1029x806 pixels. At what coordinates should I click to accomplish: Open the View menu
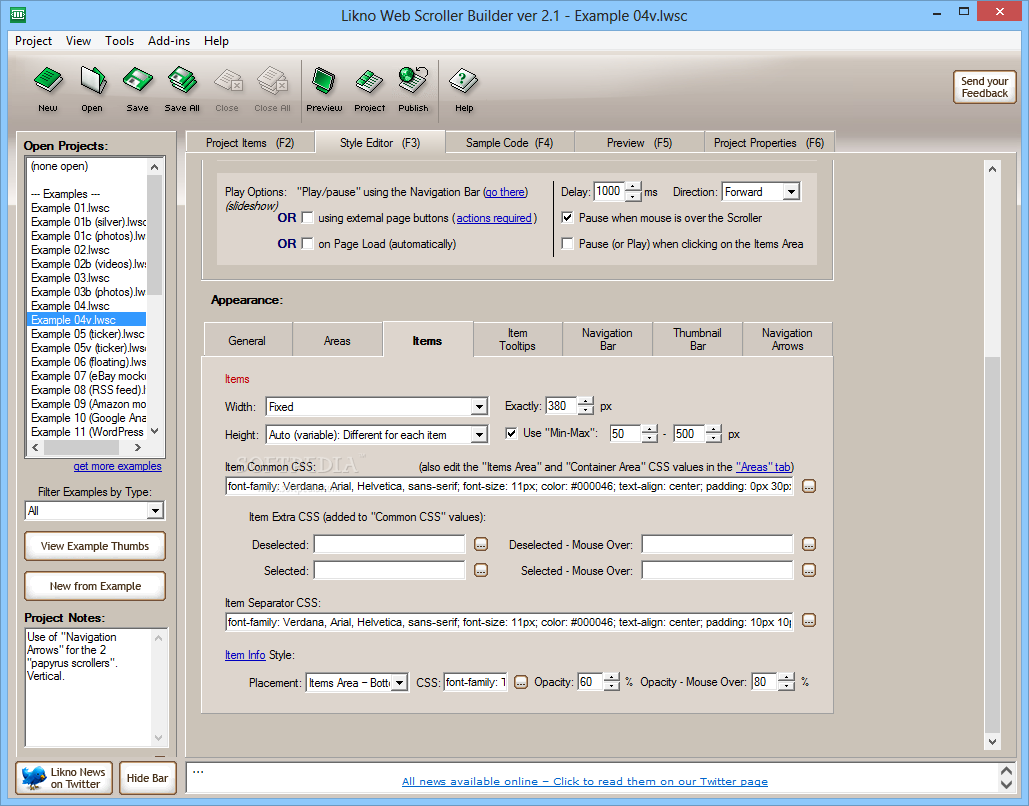78,41
